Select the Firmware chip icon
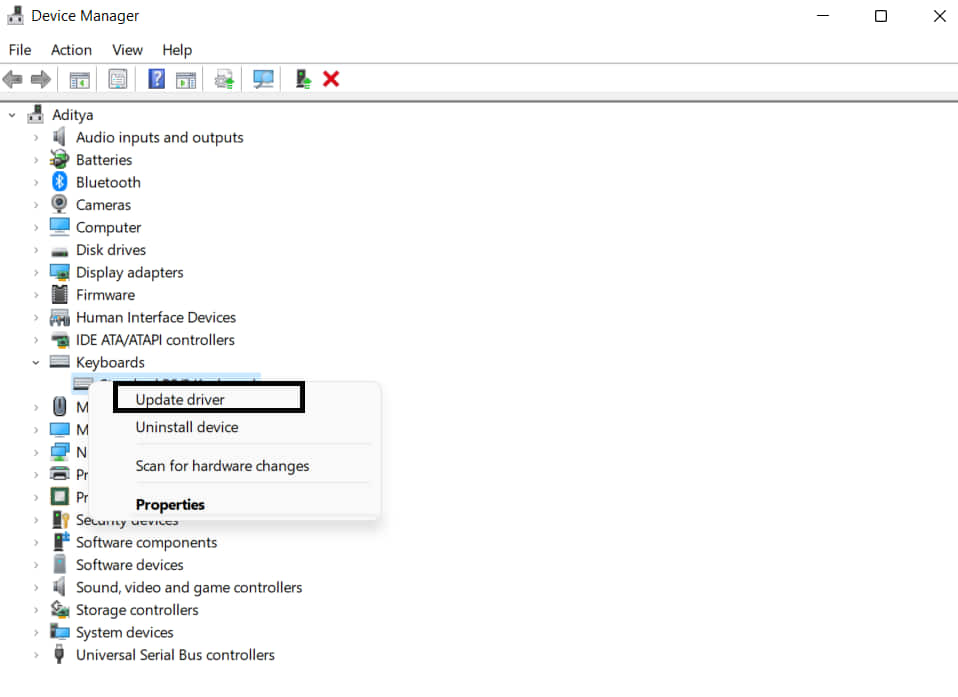 tap(59, 294)
